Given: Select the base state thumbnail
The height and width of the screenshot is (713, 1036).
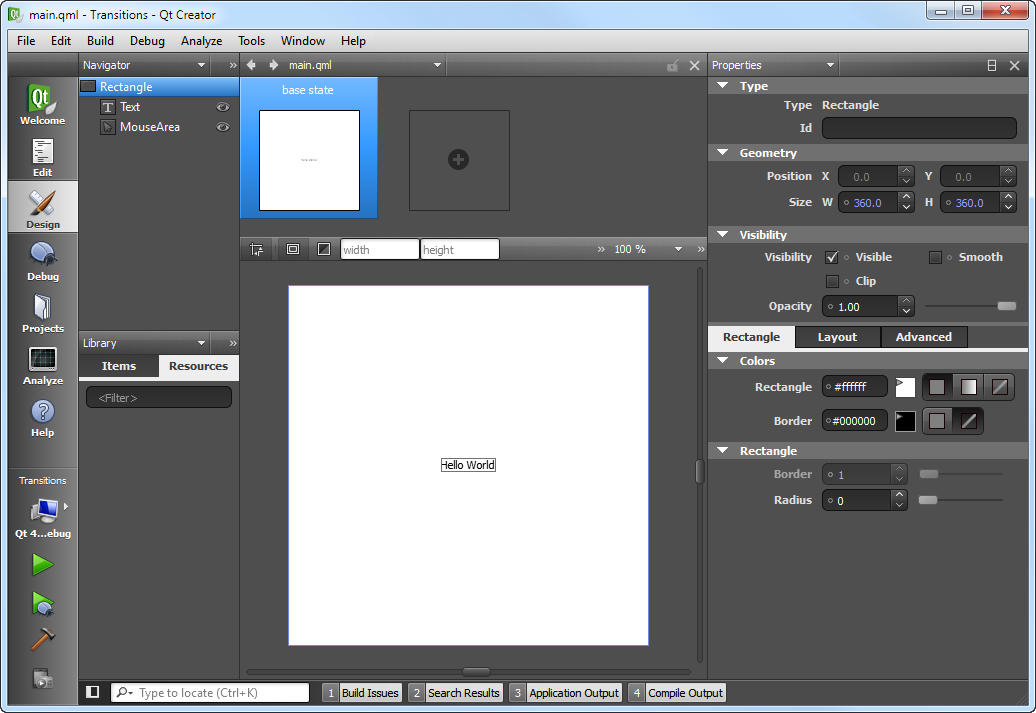Looking at the screenshot, I should point(309,148).
